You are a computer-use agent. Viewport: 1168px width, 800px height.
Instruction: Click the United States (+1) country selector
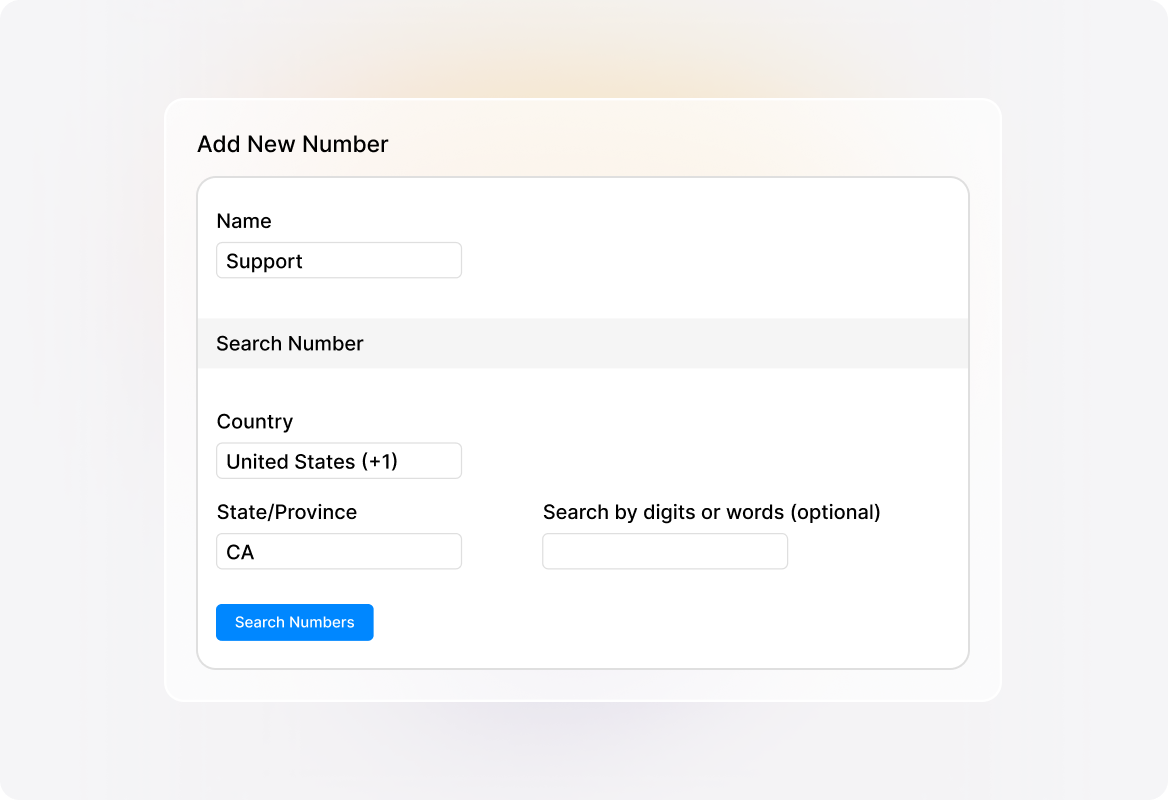338,460
